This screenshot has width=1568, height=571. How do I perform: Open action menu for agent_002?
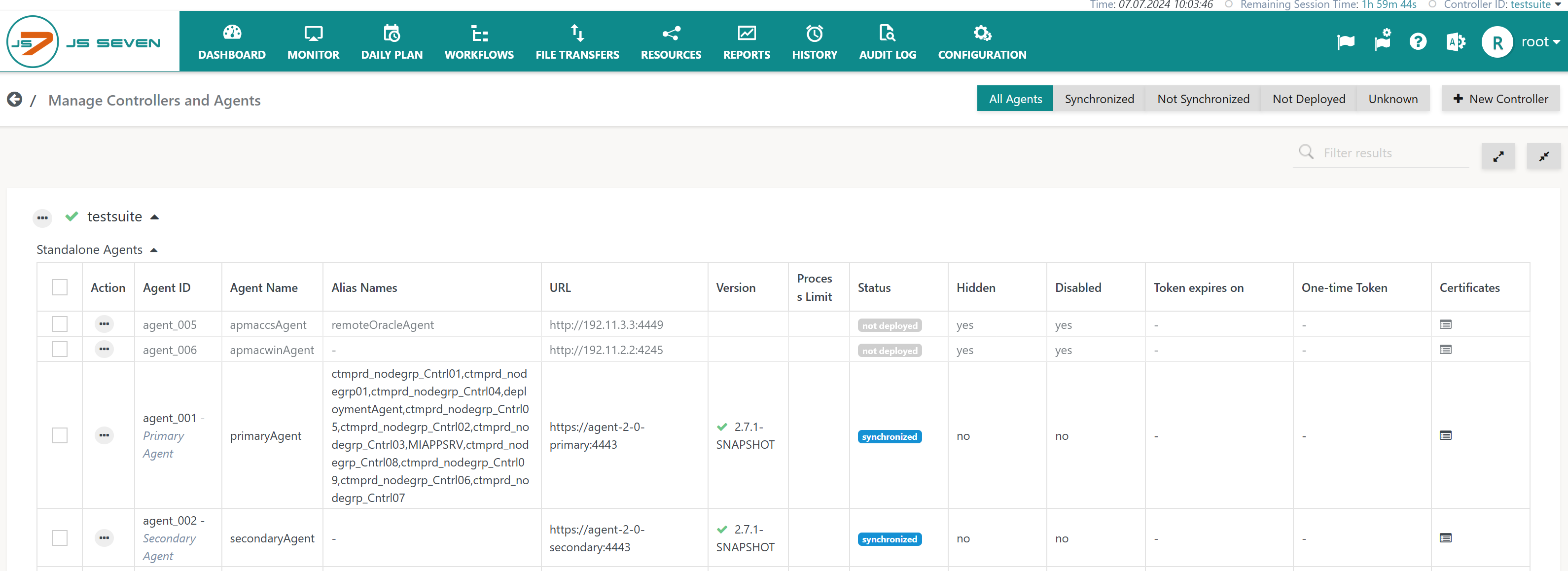tap(104, 537)
